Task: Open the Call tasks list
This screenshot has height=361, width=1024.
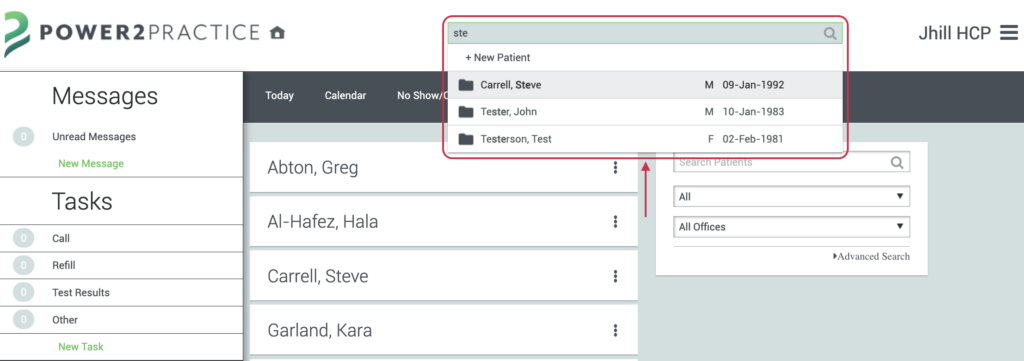Action: coord(61,238)
